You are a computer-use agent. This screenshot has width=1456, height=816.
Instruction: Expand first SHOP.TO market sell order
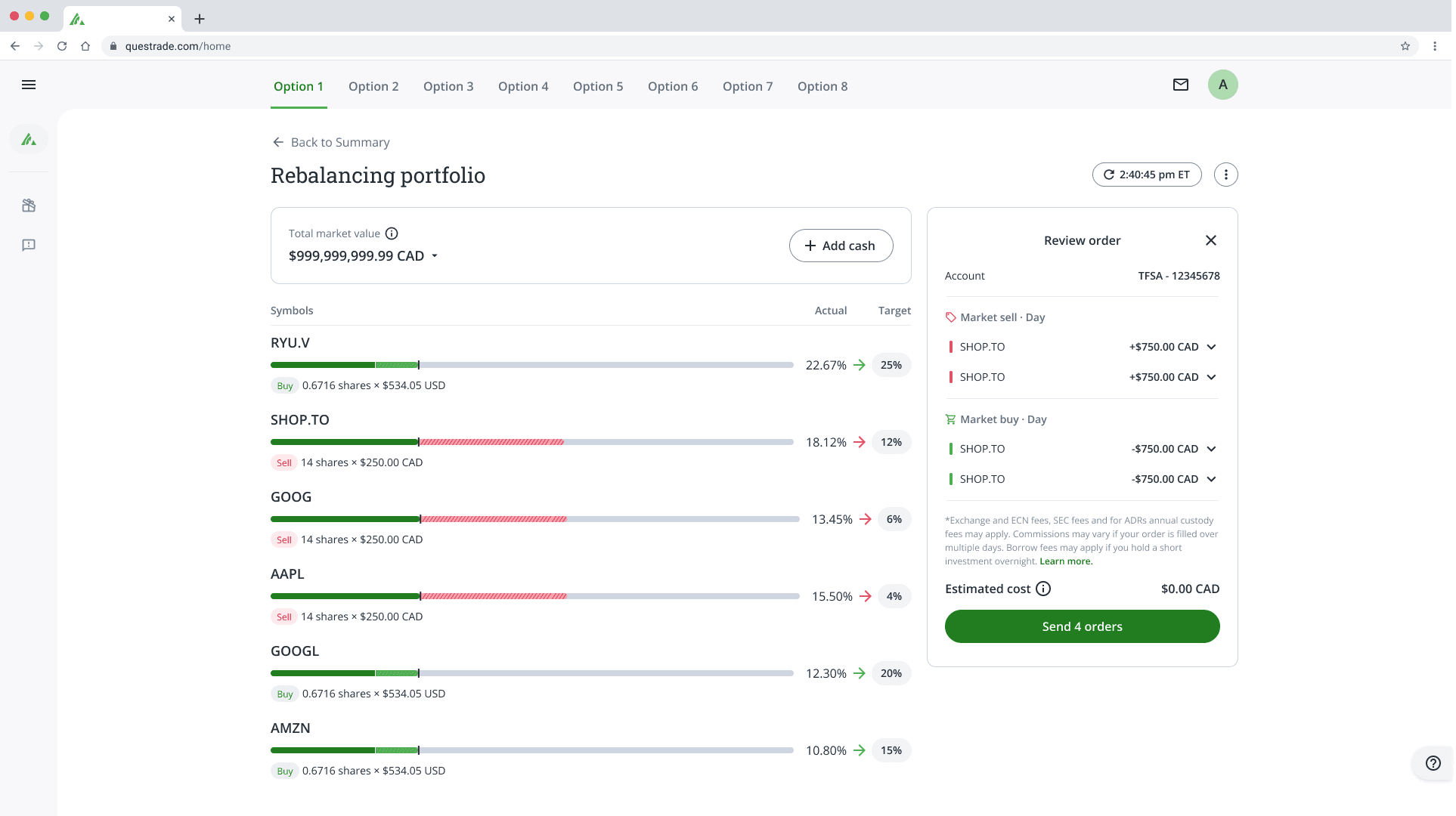(x=1211, y=347)
